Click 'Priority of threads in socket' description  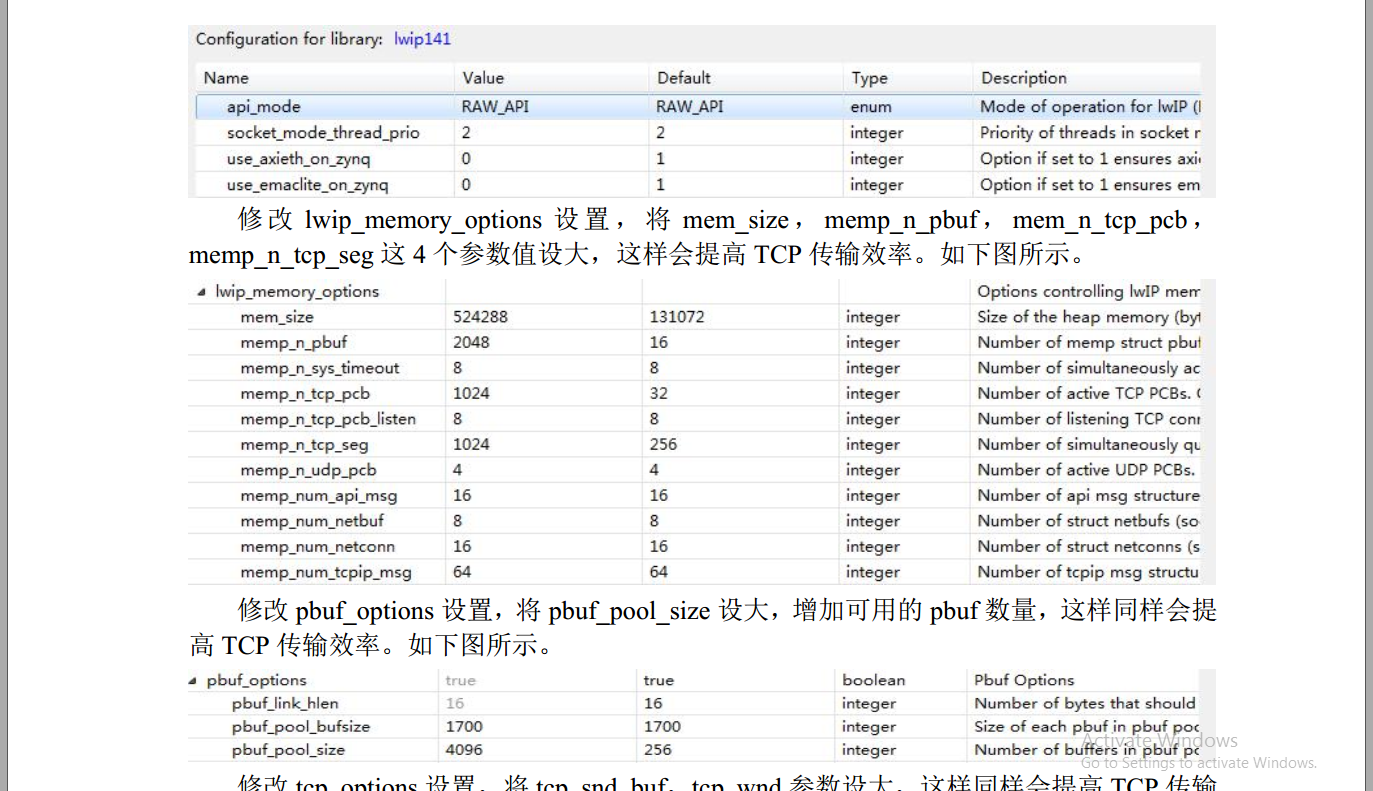pos(1091,133)
